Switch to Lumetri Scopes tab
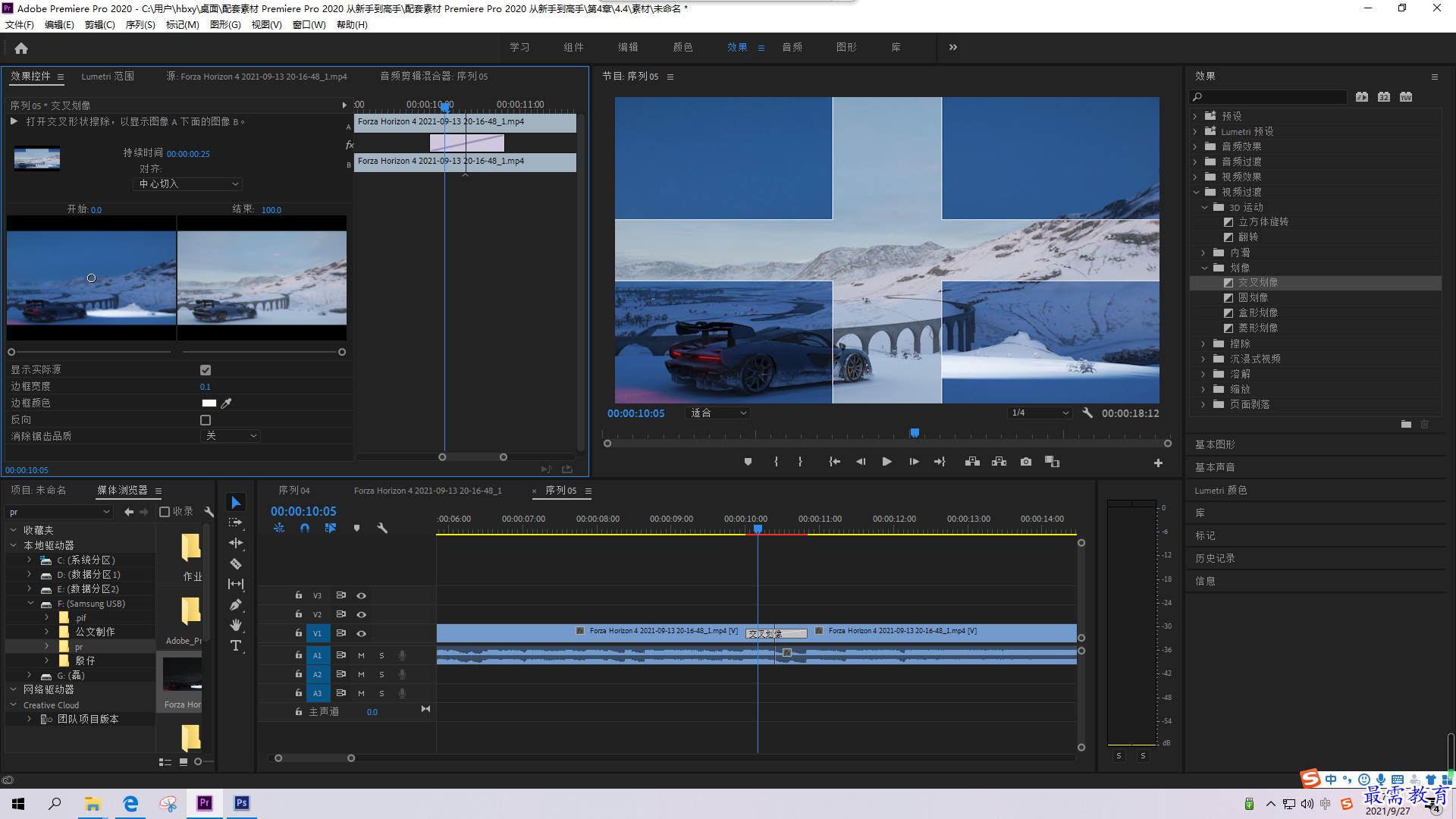The height and width of the screenshot is (819, 1456). point(108,77)
